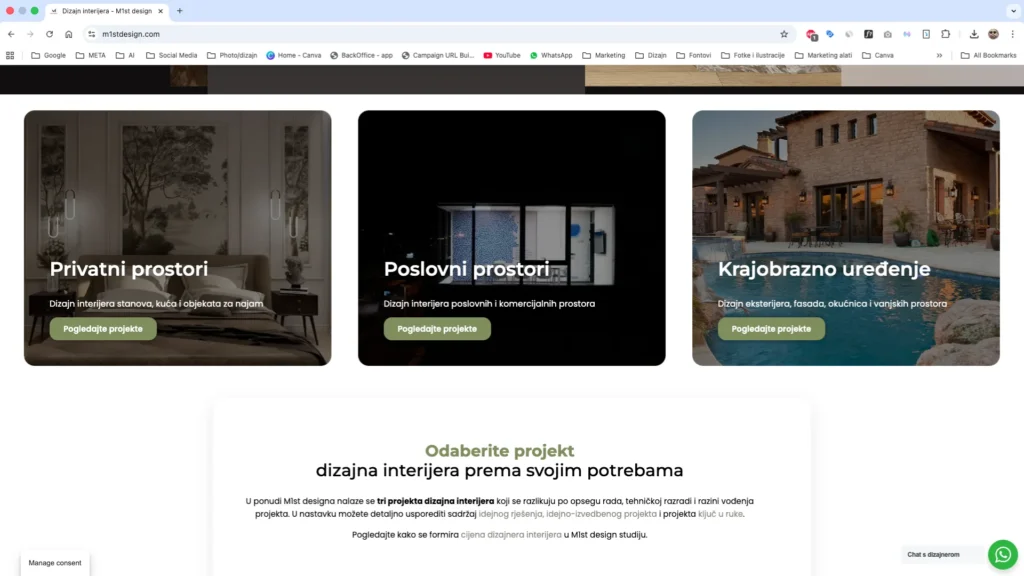Click the Manage consent button

point(54,563)
